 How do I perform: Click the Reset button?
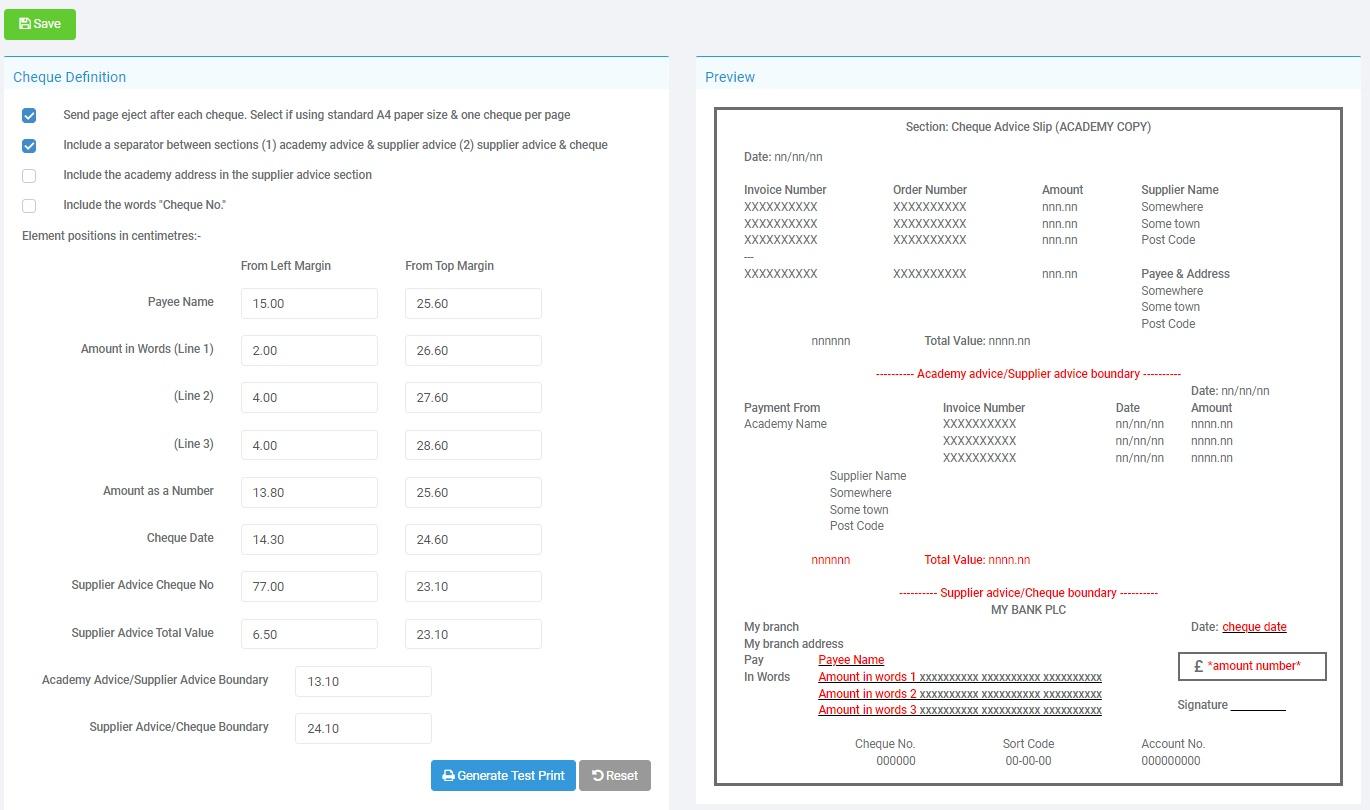click(x=615, y=776)
